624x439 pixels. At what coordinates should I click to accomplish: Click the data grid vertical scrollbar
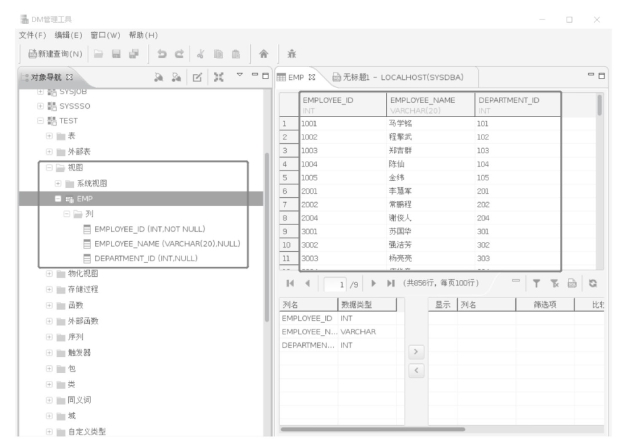coord(600,105)
